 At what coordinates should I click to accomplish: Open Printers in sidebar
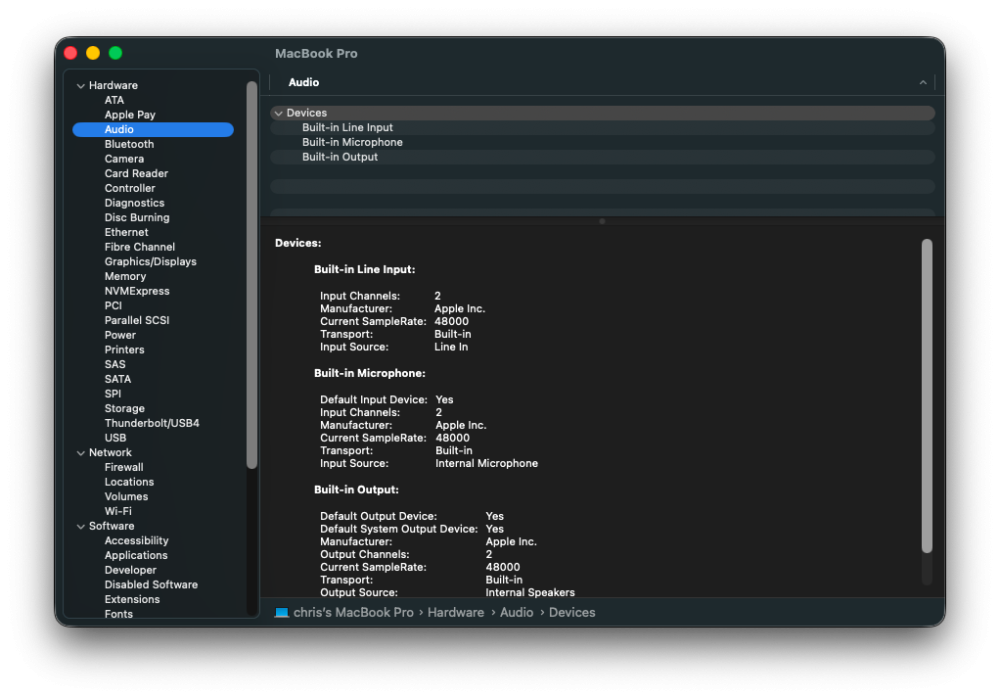tap(124, 350)
